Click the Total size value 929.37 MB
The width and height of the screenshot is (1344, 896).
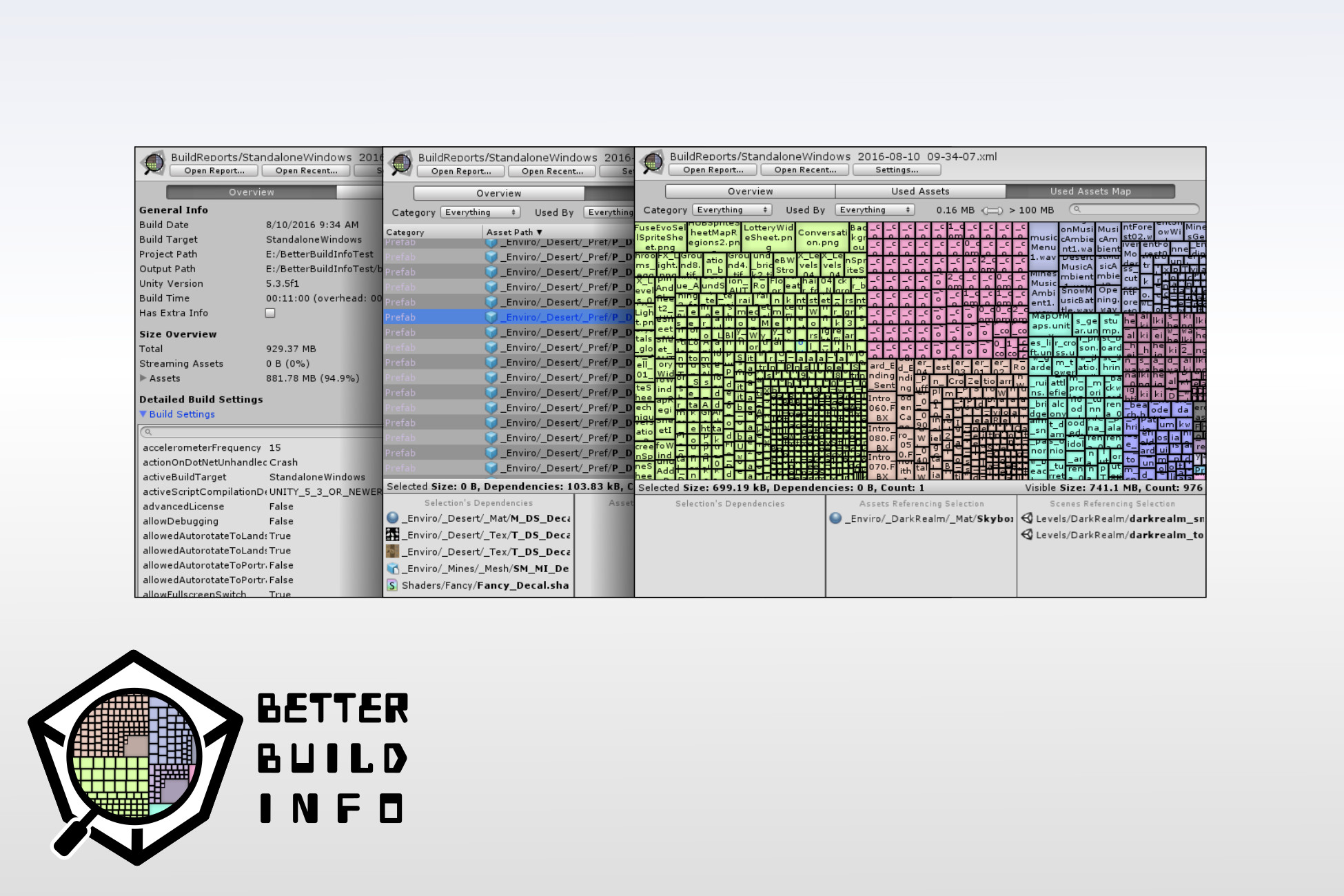tap(291, 349)
